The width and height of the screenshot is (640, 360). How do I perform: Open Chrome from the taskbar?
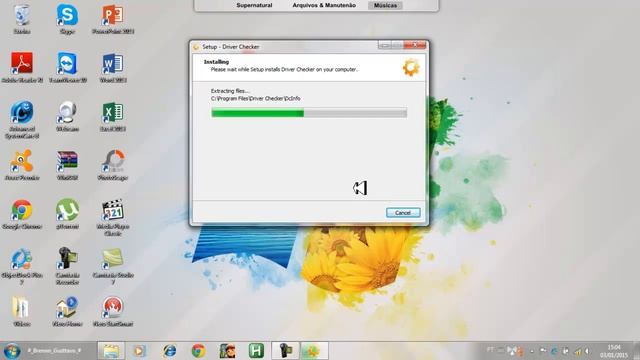coord(198,351)
